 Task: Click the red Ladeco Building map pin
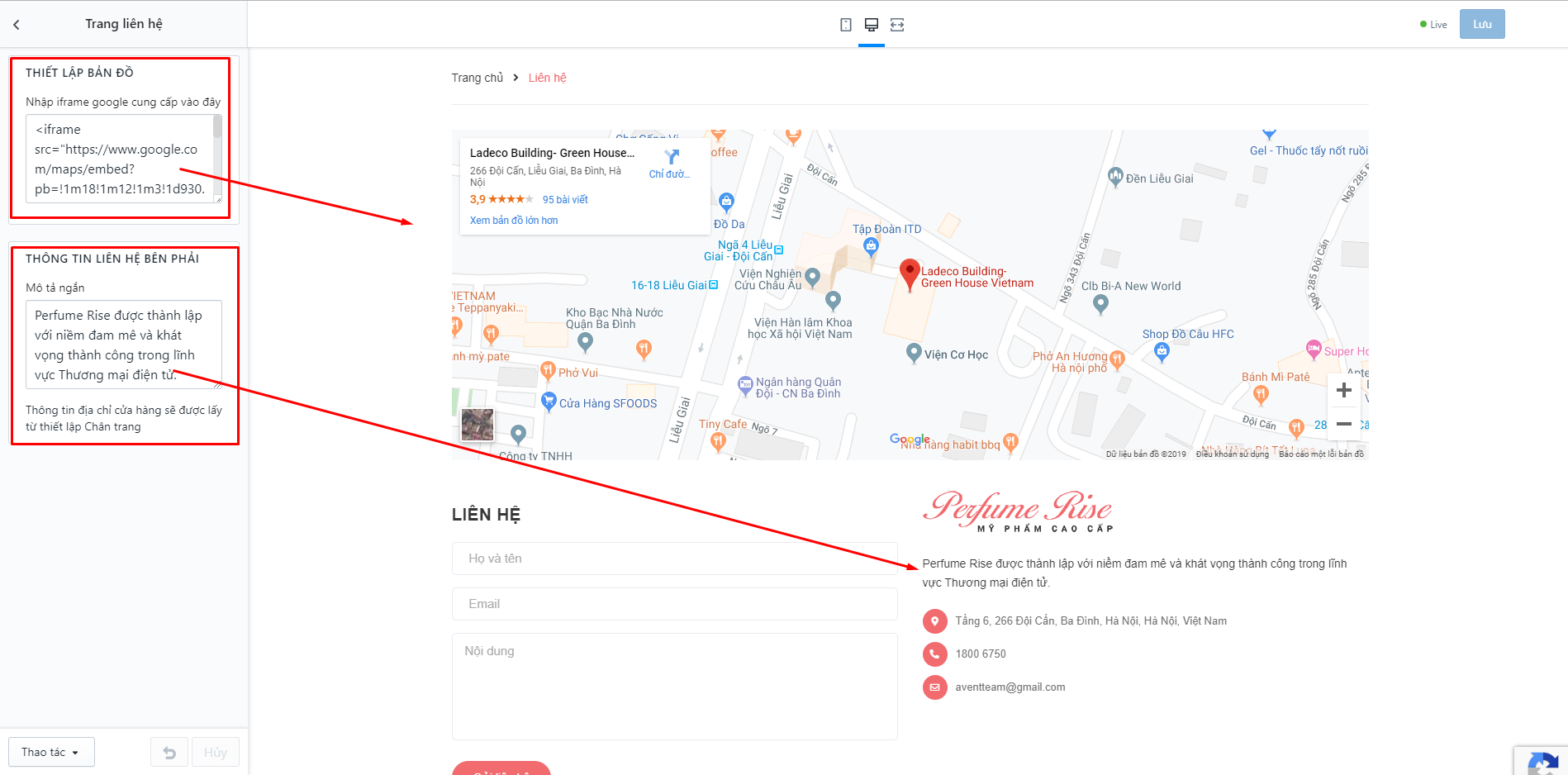(x=910, y=274)
